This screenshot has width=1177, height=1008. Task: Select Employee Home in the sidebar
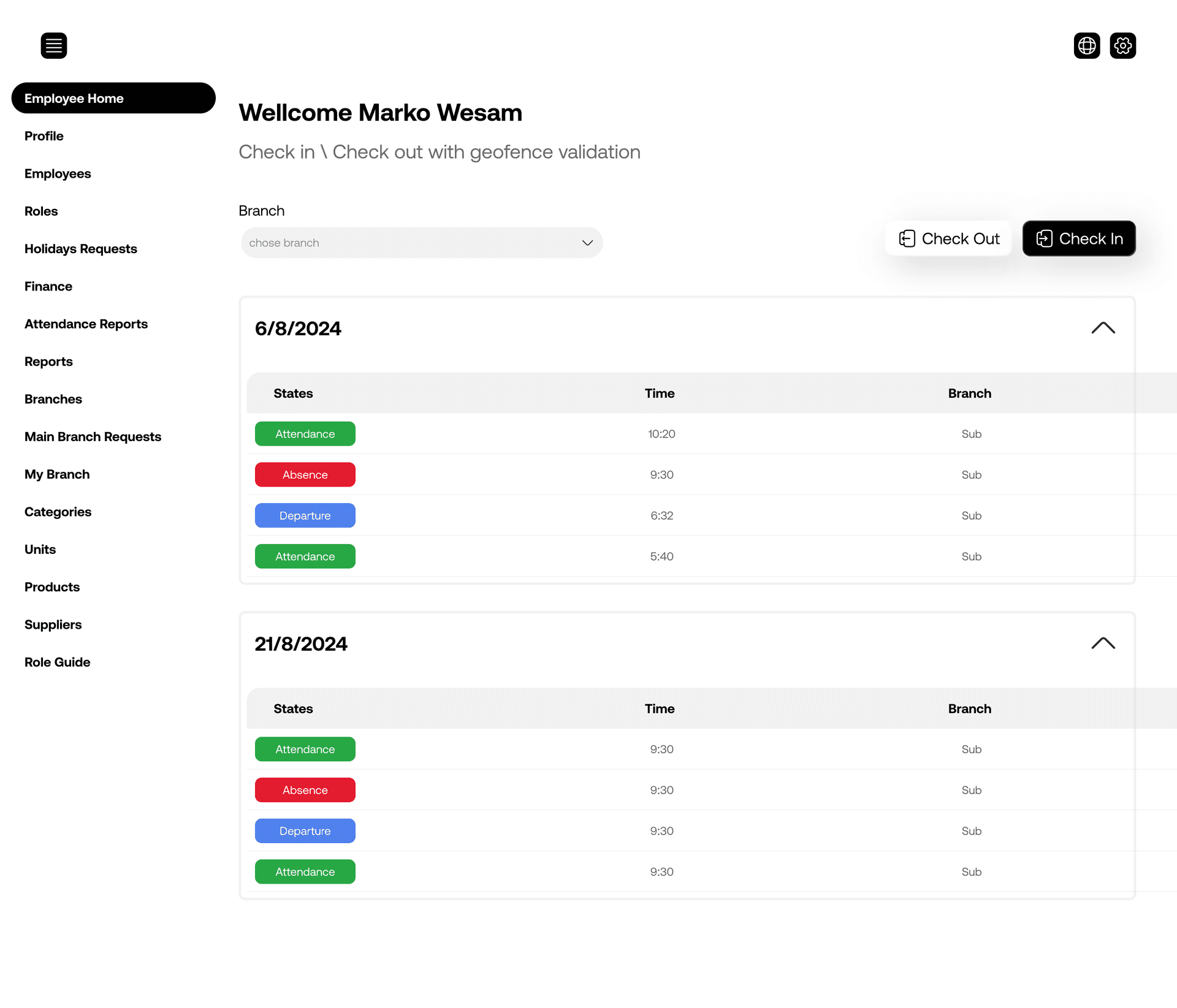point(113,98)
